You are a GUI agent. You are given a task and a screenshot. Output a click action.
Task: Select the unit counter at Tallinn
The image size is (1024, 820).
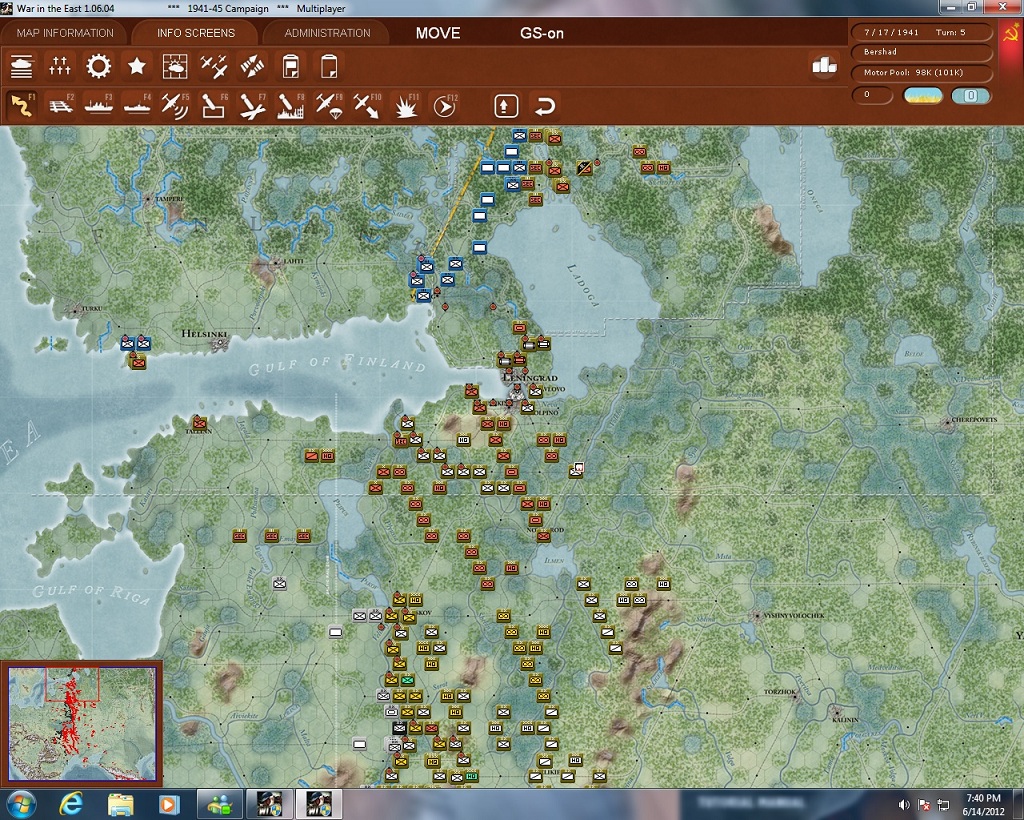200,423
